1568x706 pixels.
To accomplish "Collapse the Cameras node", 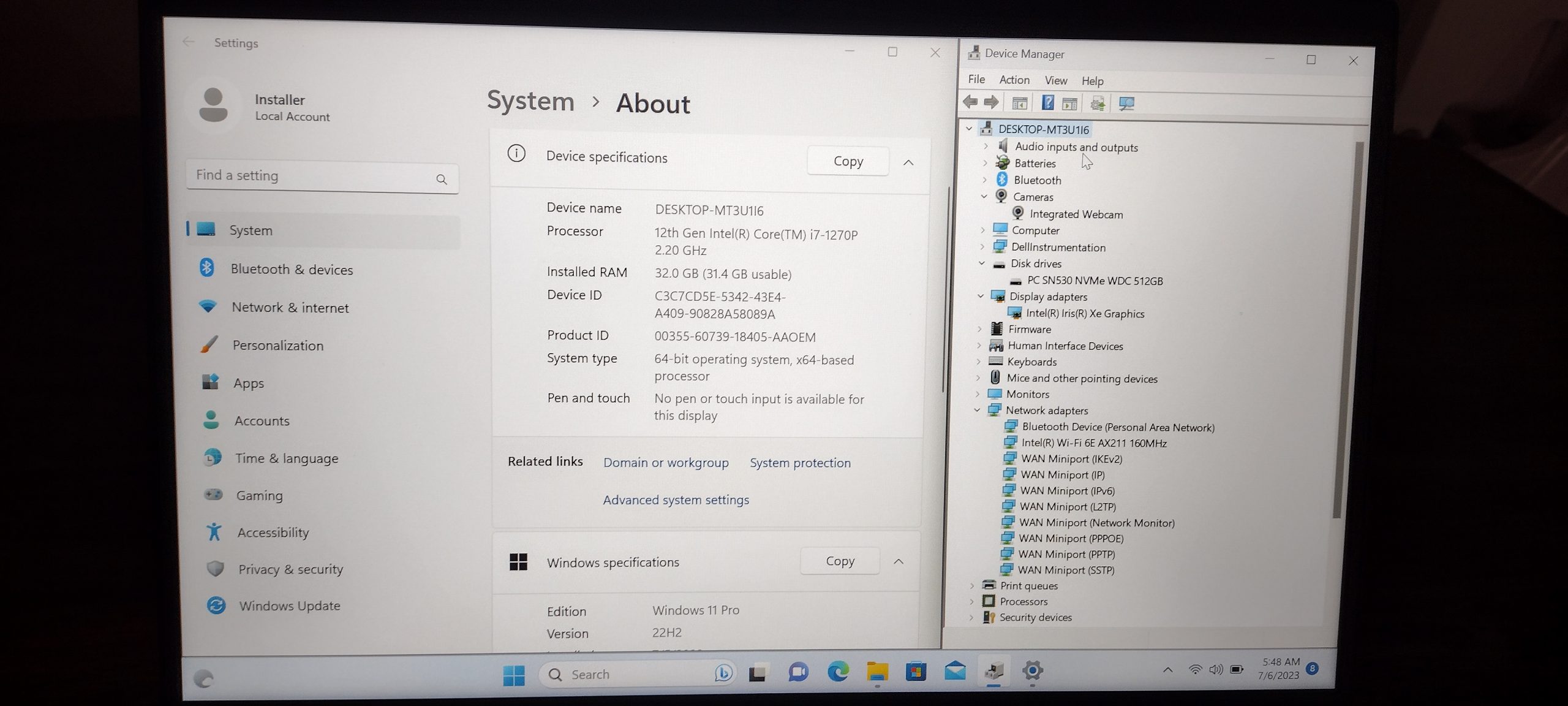I will [984, 196].
